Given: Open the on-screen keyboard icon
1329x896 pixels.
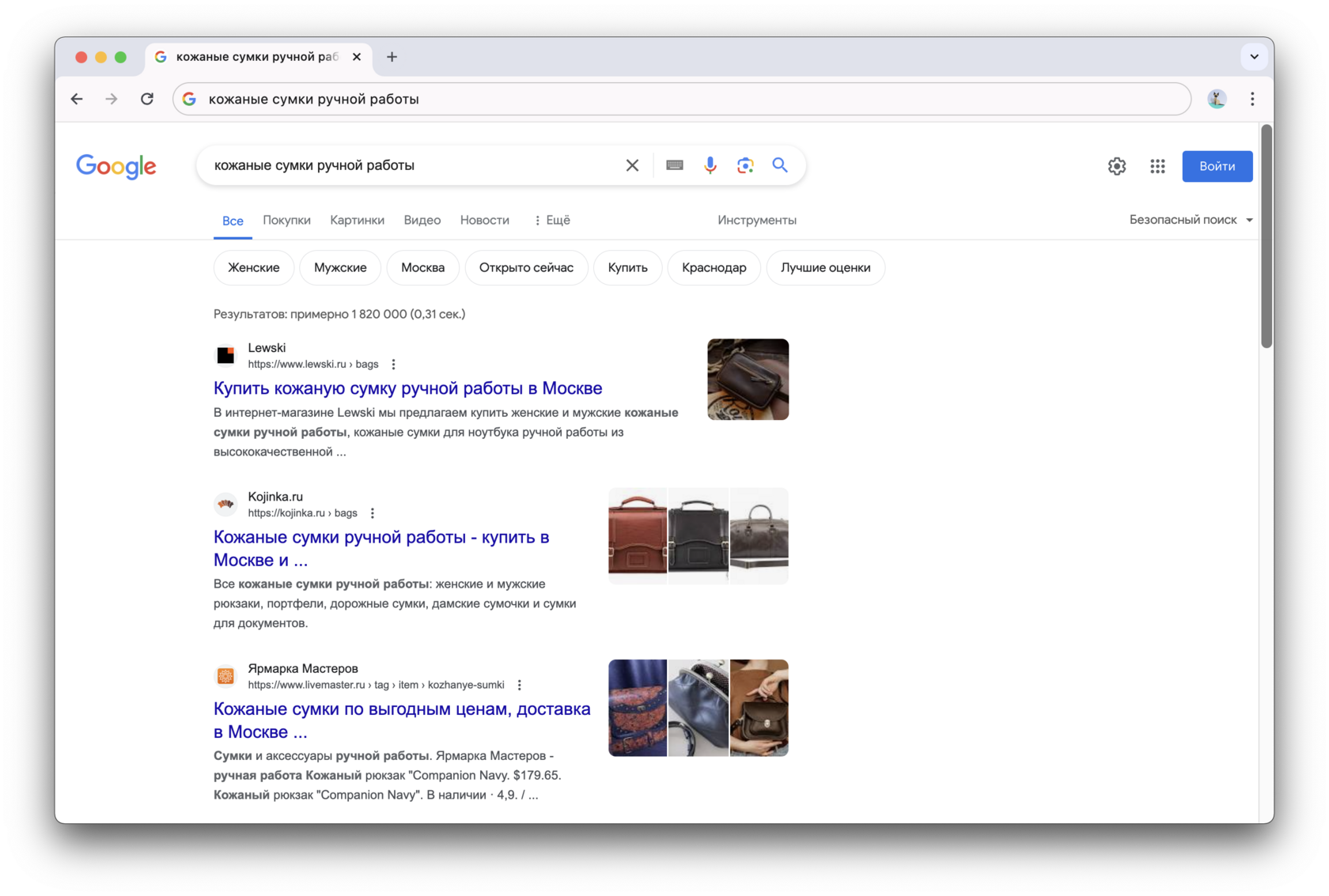Looking at the screenshot, I should pyautogui.click(x=675, y=165).
